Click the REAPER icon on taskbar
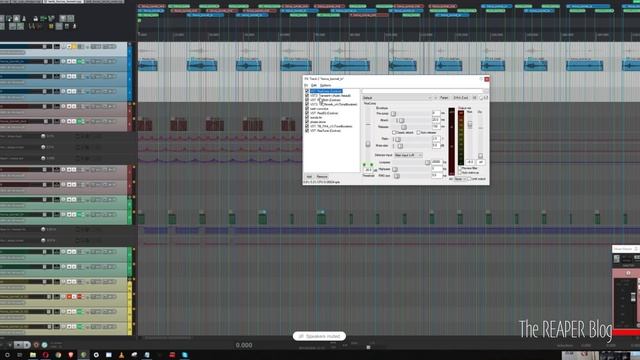This screenshot has width=640, height=360. (83, 355)
